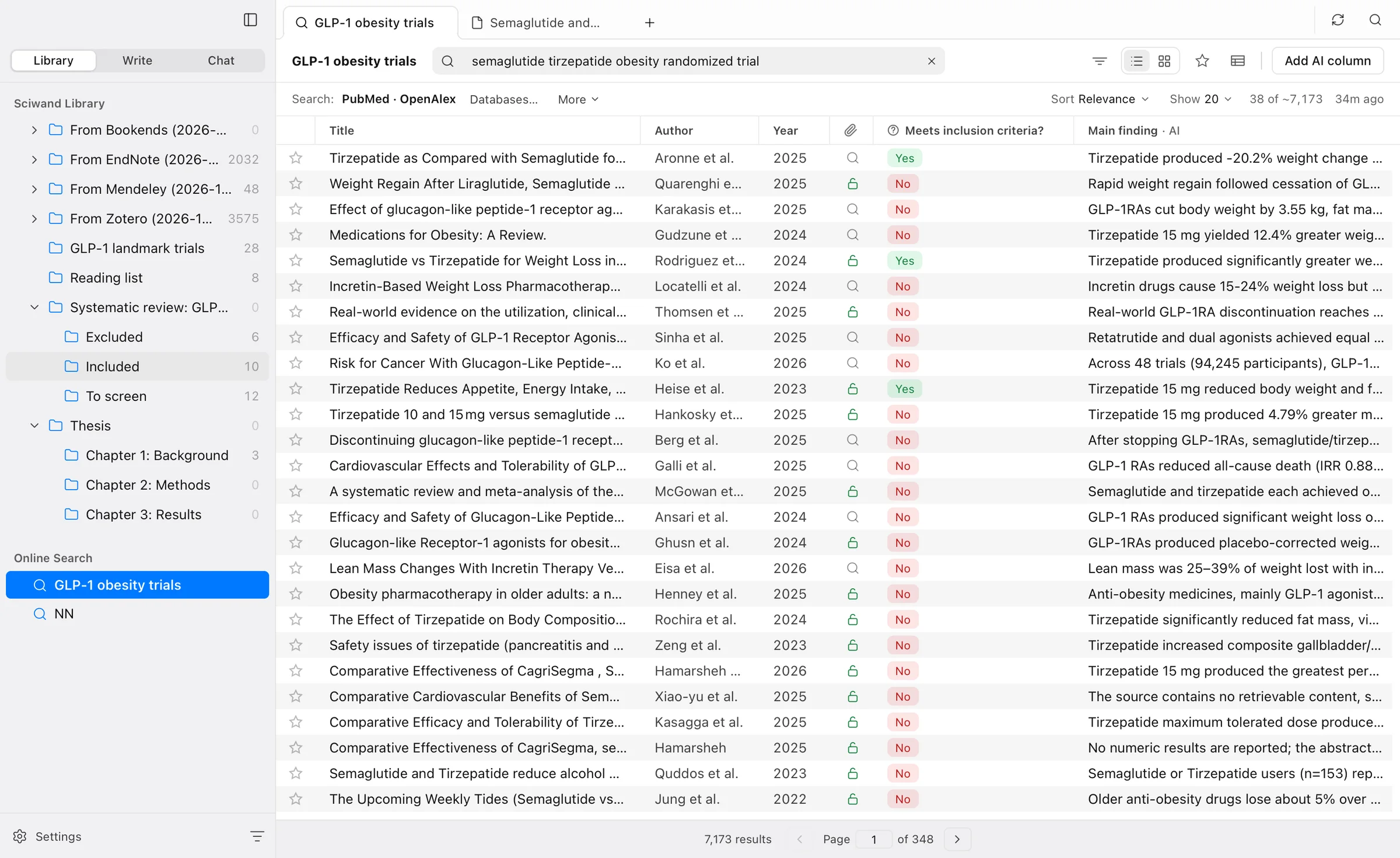The image size is (1400, 858).
Task: Open Settings gear in sidebar
Action: (x=20, y=836)
